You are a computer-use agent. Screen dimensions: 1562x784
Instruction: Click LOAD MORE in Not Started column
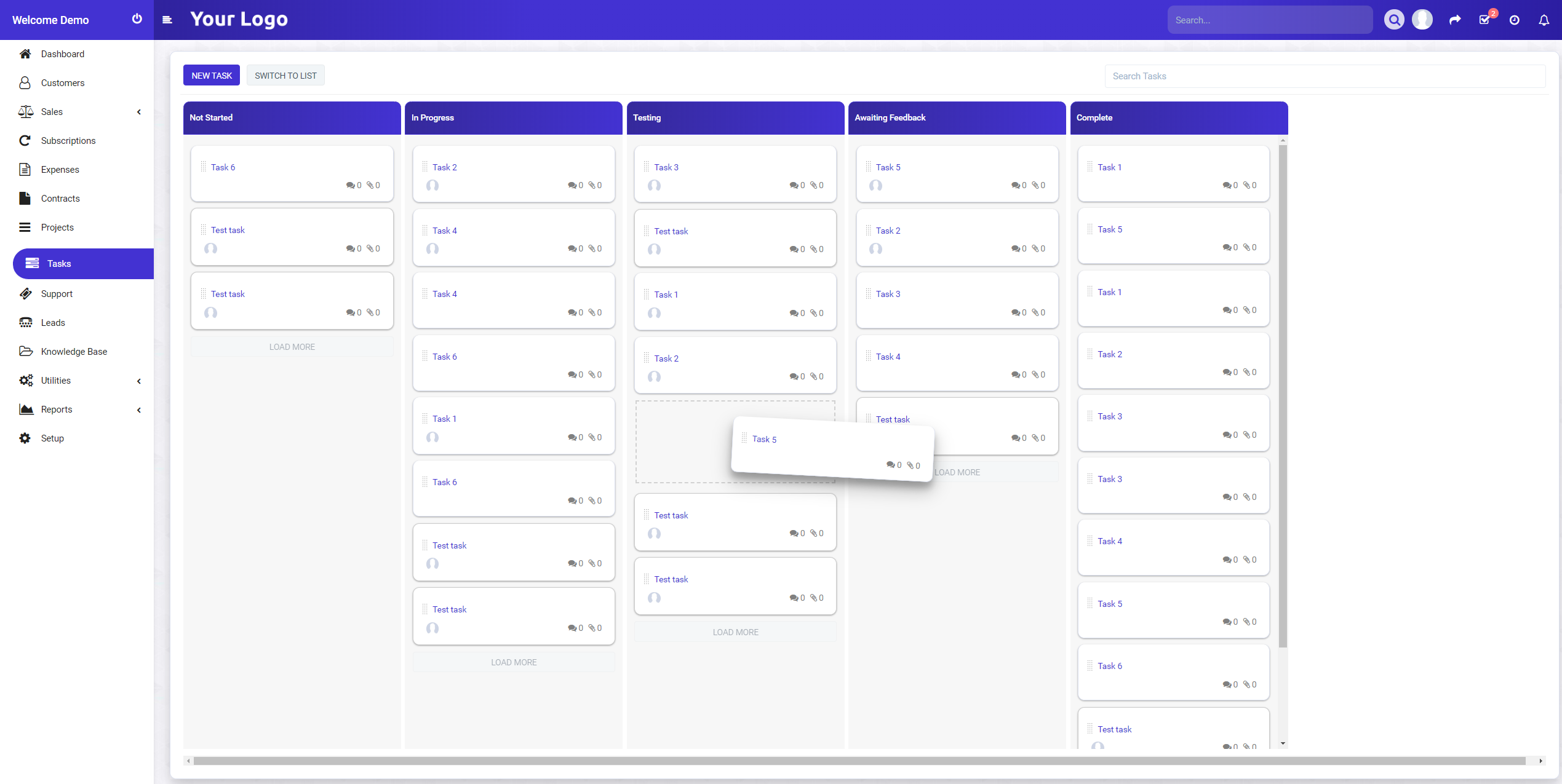[x=292, y=347]
